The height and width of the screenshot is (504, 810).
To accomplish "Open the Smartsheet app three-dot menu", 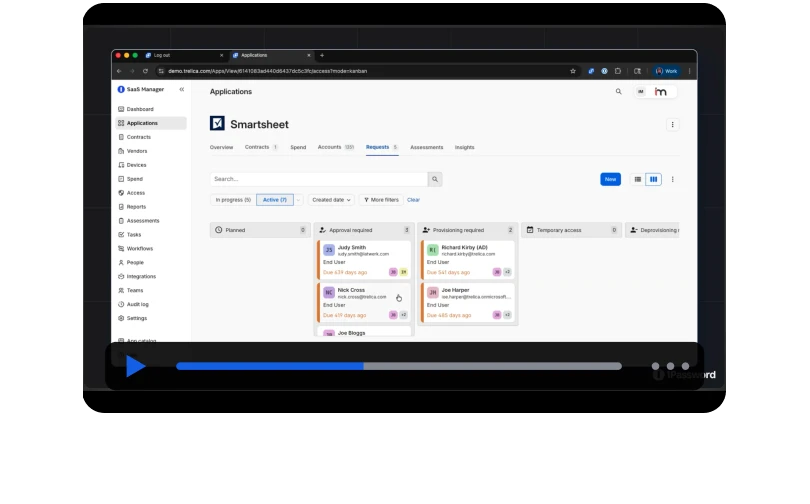I will coord(673,124).
